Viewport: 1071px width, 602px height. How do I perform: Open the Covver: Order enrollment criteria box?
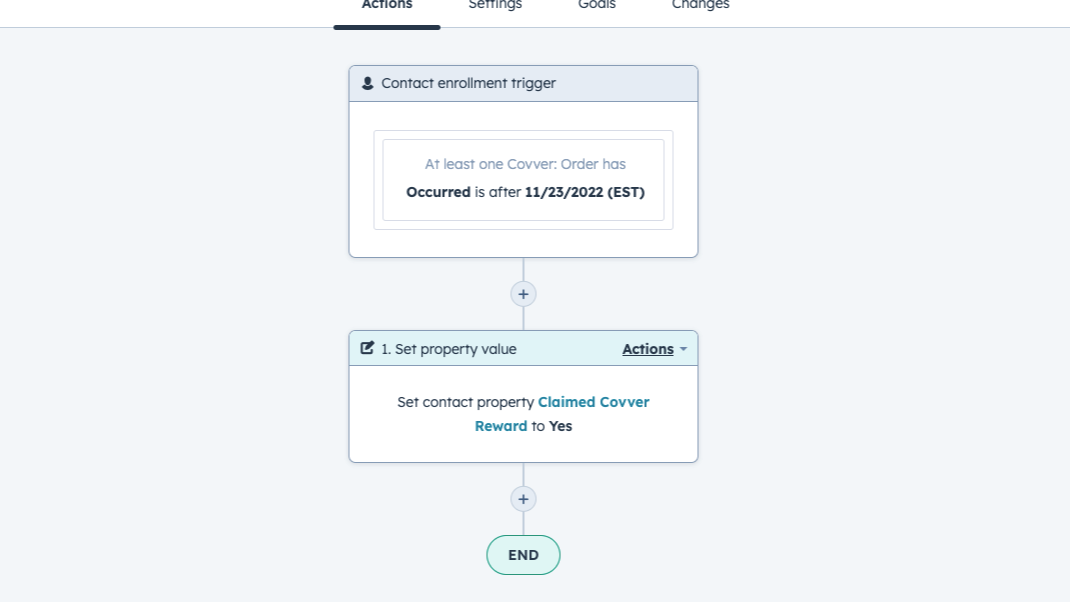click(523, 179)
